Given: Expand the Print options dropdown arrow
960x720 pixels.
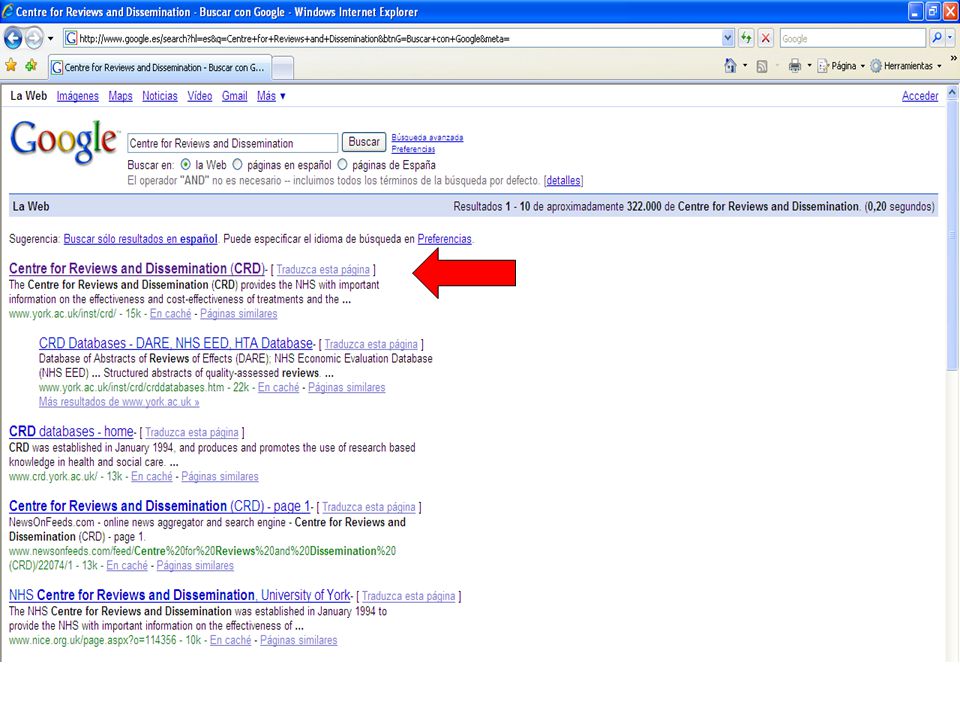Looking at the screenshot, I should 809,66.
